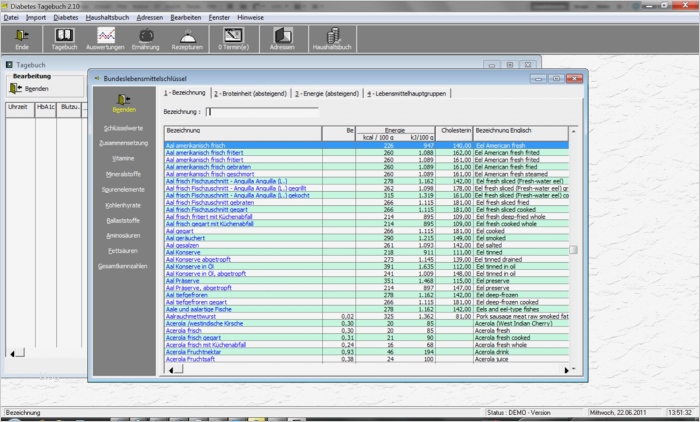Switch to Energie (absteigend) tab
The image size is (700, 422).
point(325,92)
